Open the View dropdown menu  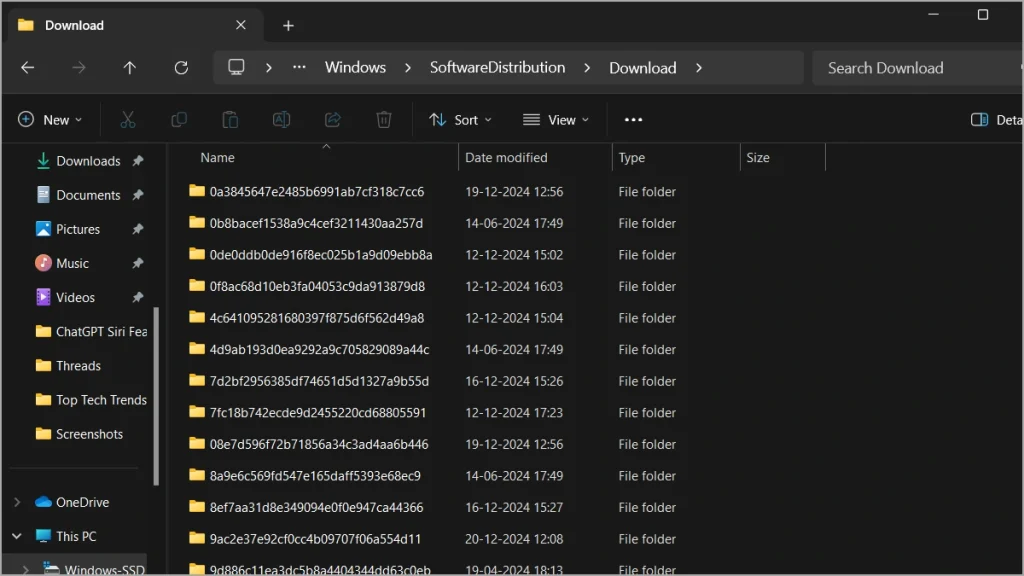556,120
